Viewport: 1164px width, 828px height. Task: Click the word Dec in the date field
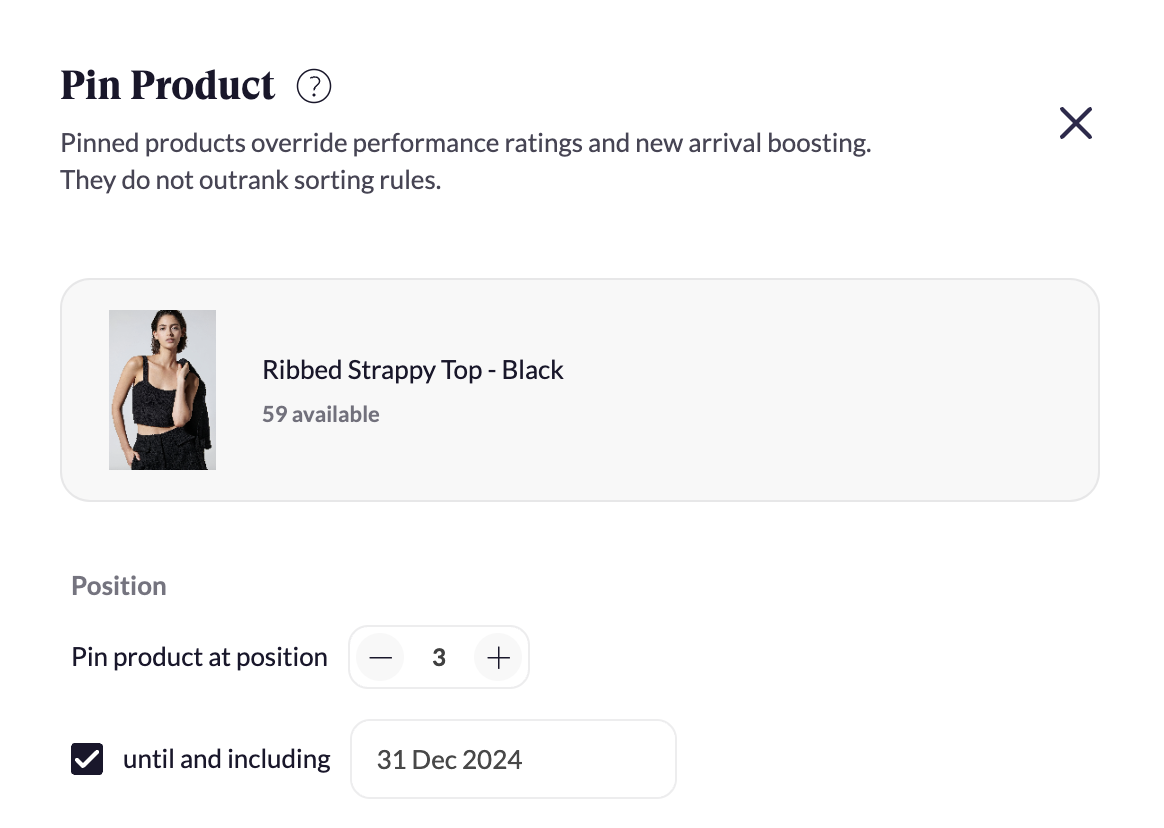[x=434, y=760]
